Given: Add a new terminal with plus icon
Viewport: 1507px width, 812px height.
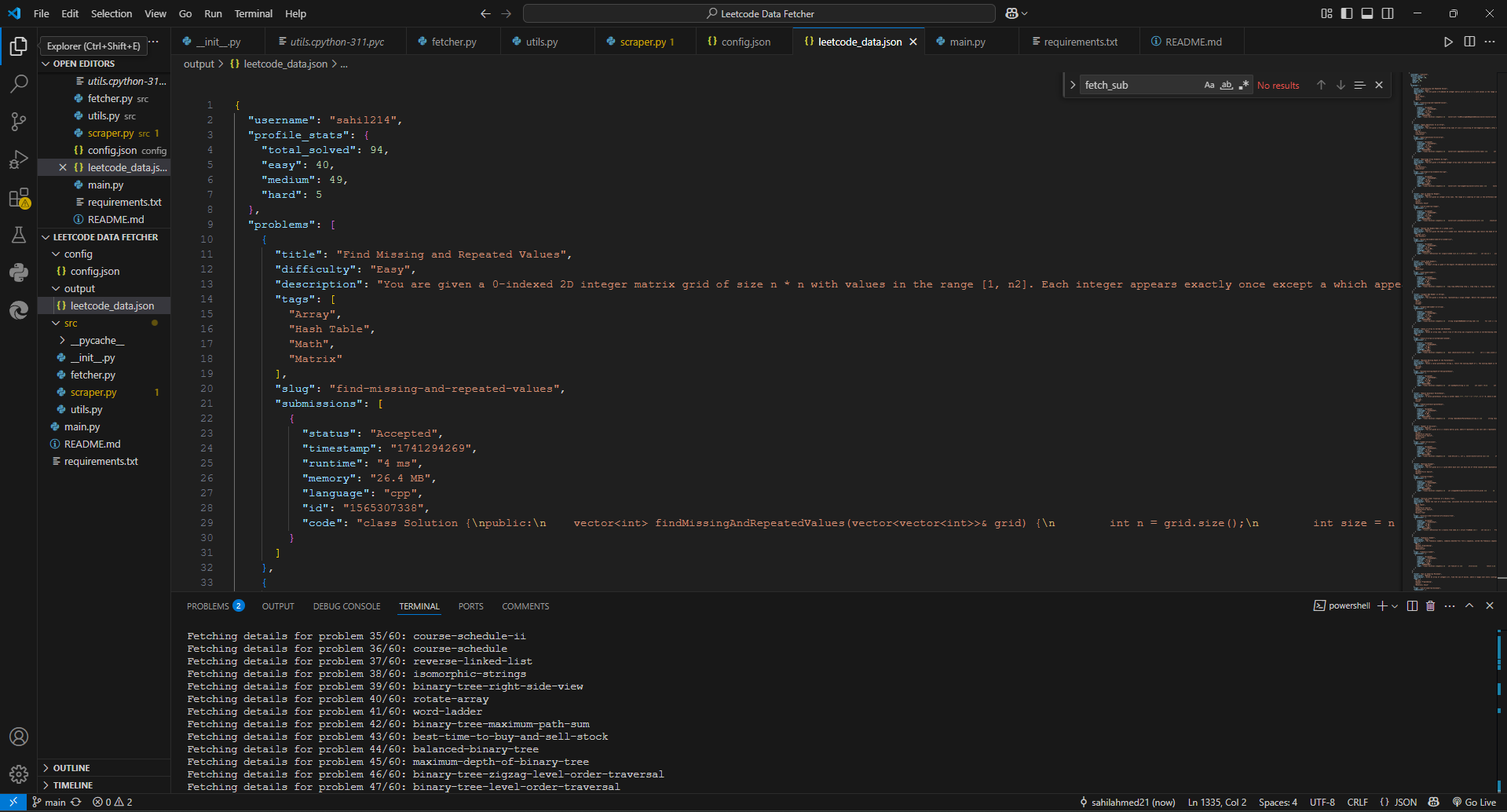Looking at the screenshot, I should (x=1382, y=605).
